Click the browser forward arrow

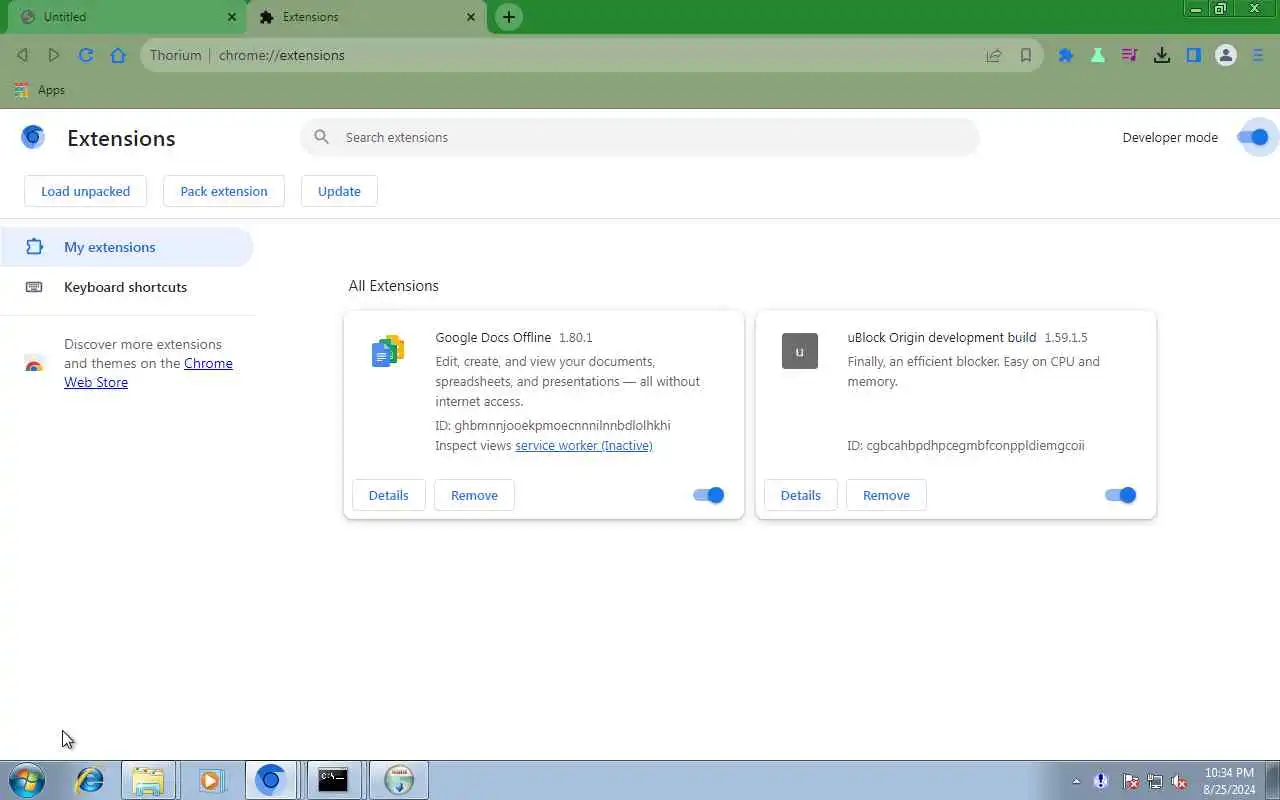[x=54, y=55]
